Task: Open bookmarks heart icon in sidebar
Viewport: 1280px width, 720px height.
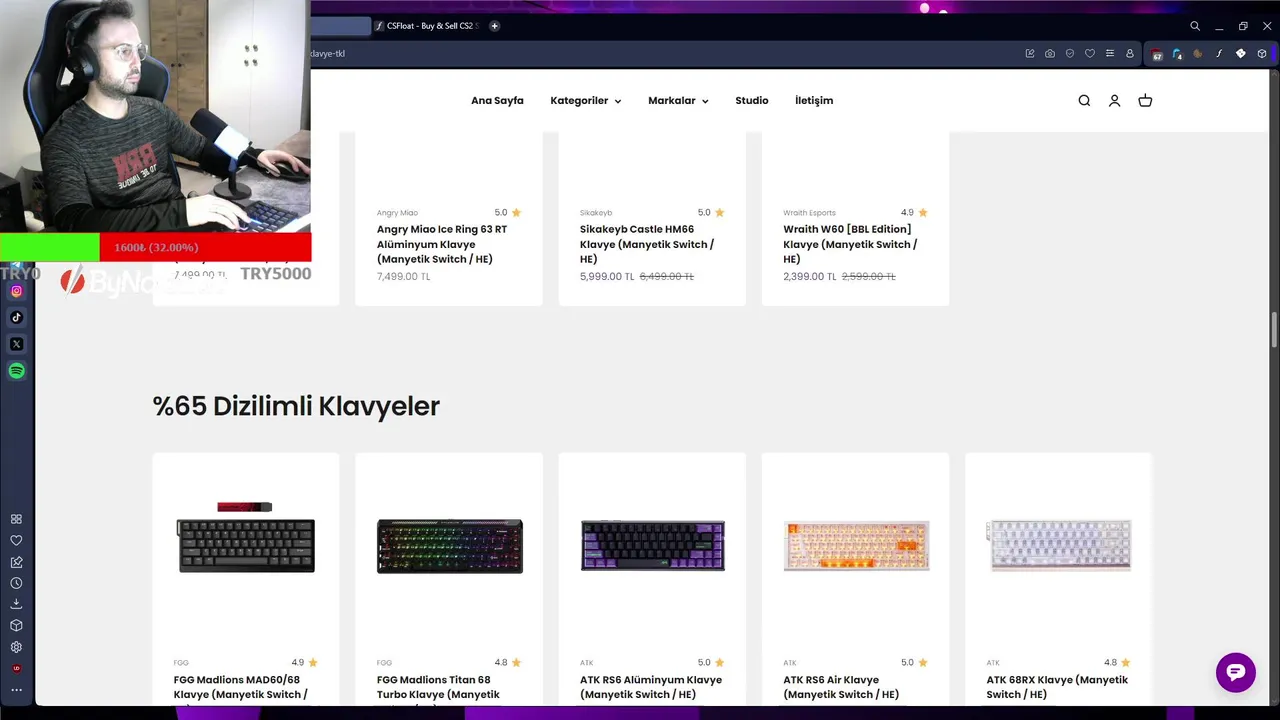Action: click(16, 540)
